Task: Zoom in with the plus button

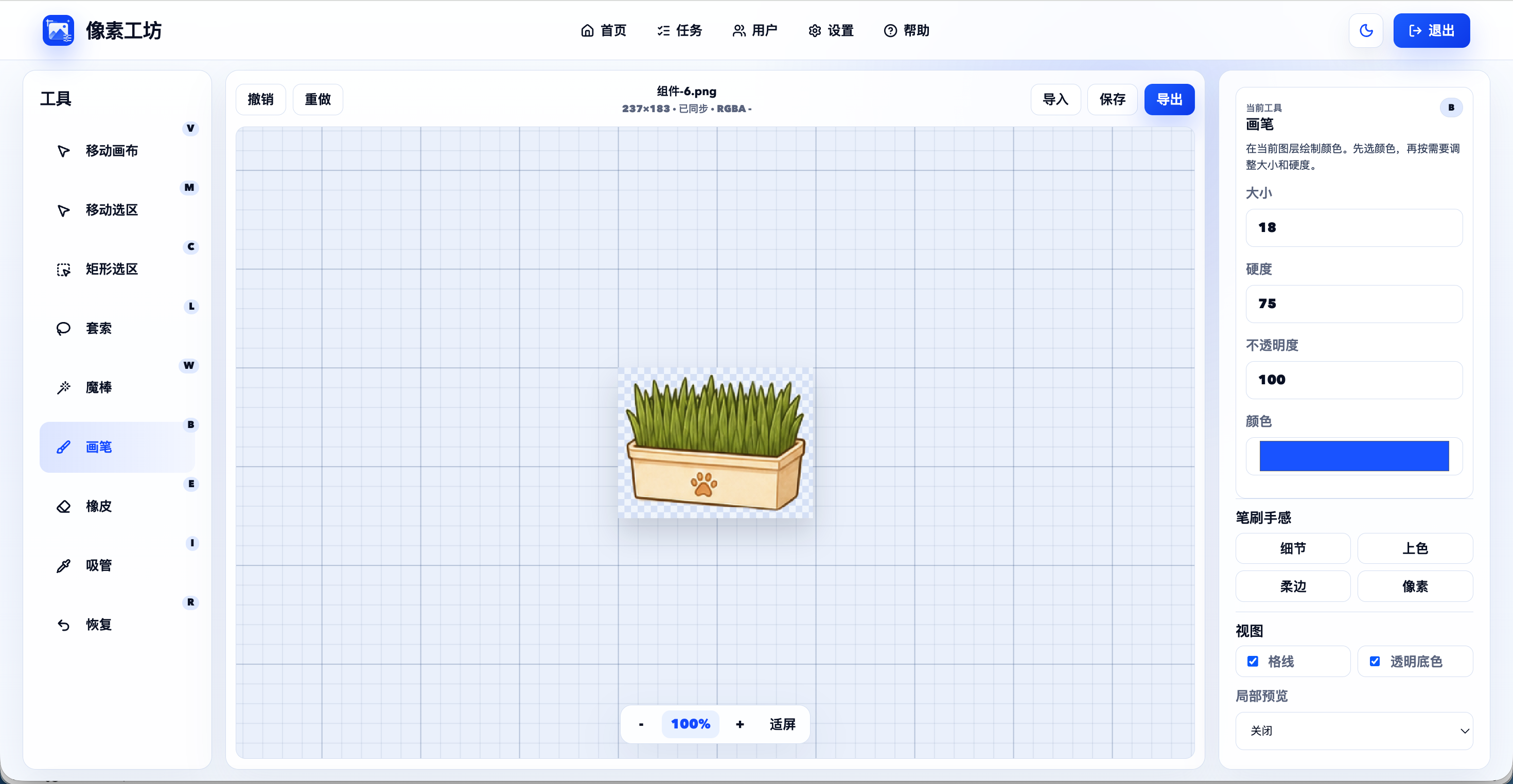Action: 740,724
